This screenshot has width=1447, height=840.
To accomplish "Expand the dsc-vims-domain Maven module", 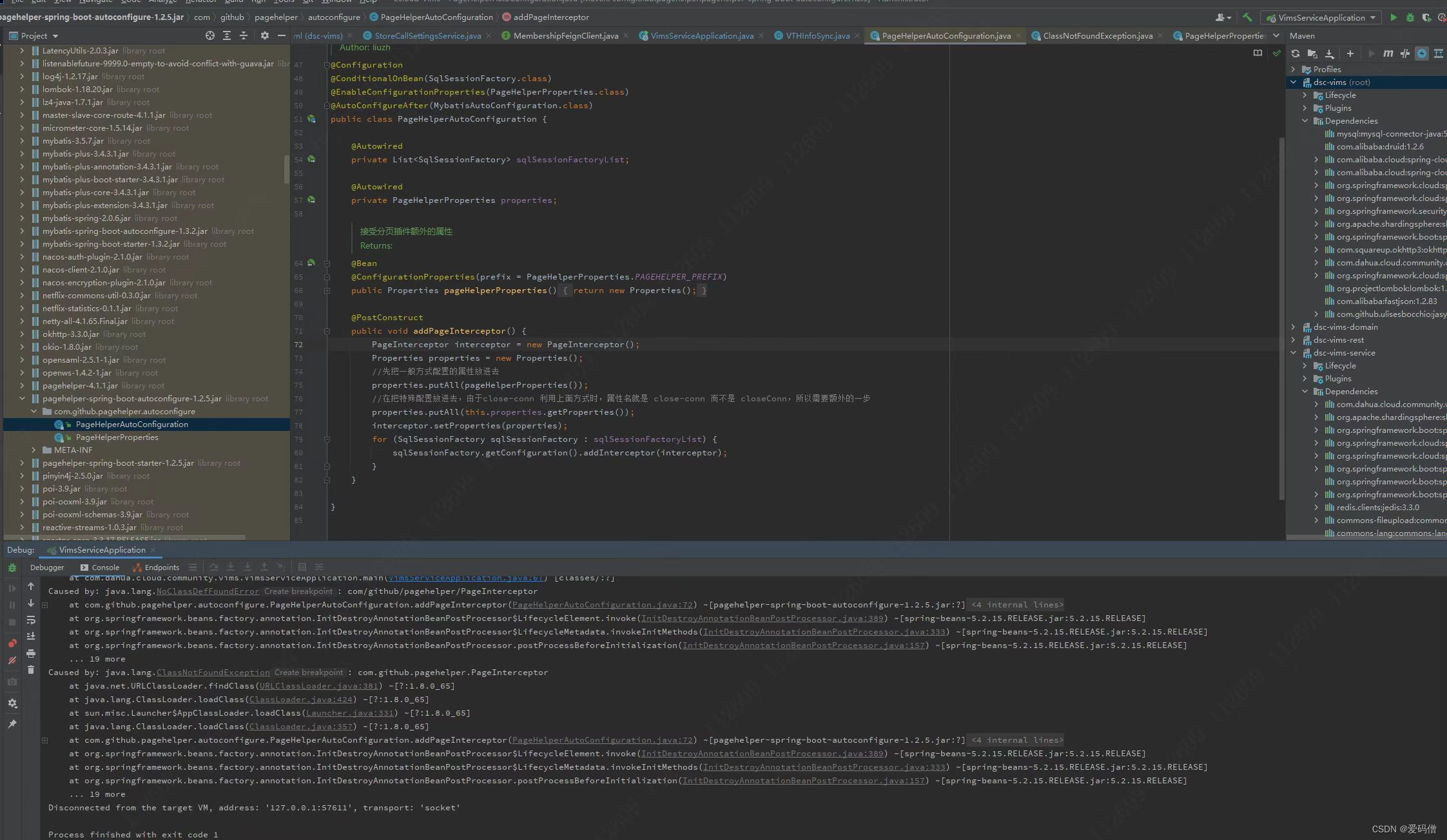I will click(1293, 327).
